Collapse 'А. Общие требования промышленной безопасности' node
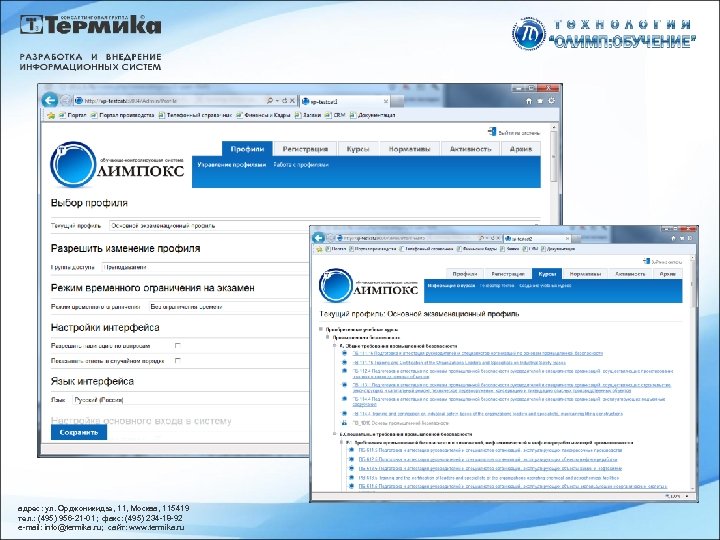Screen dimensions: 720x540 [x=335, y=346]
